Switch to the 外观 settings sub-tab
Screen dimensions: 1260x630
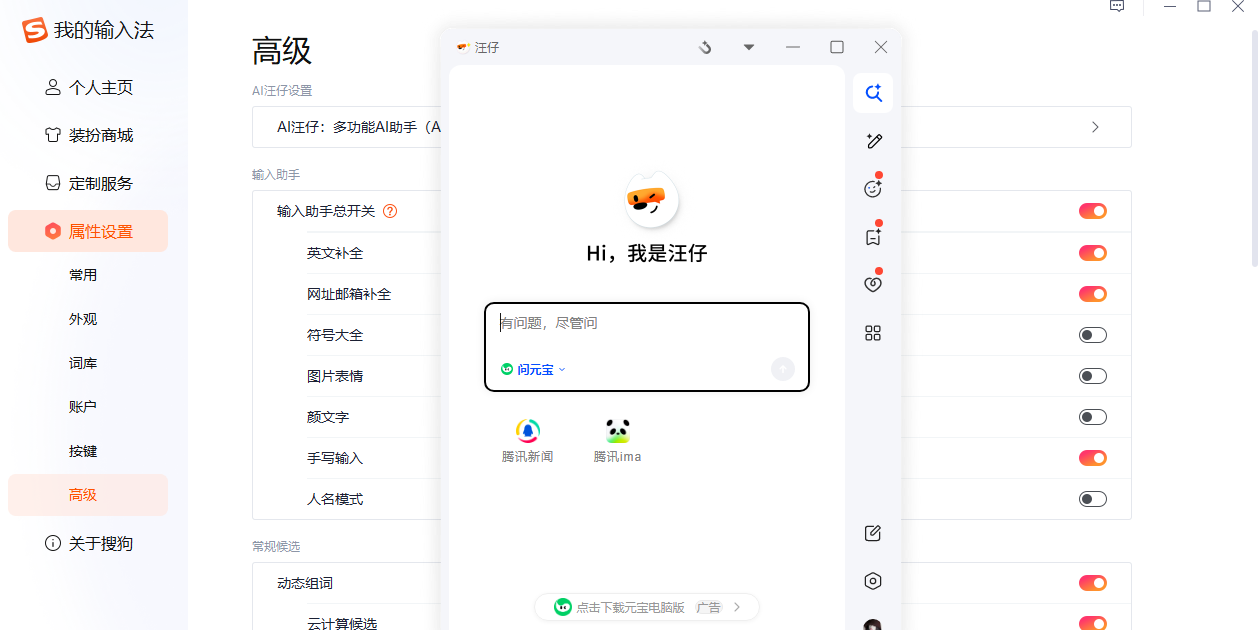tap(83, 319)
